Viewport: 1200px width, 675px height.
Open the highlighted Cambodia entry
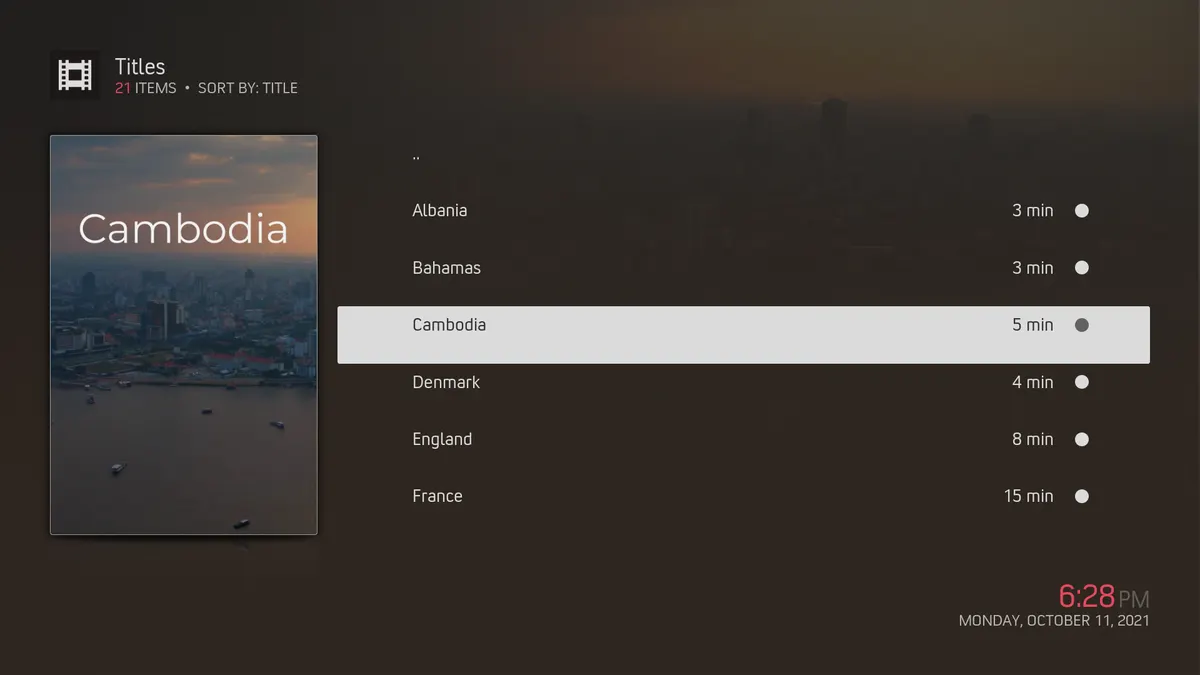pyautogui.click(x=743, y=335)
